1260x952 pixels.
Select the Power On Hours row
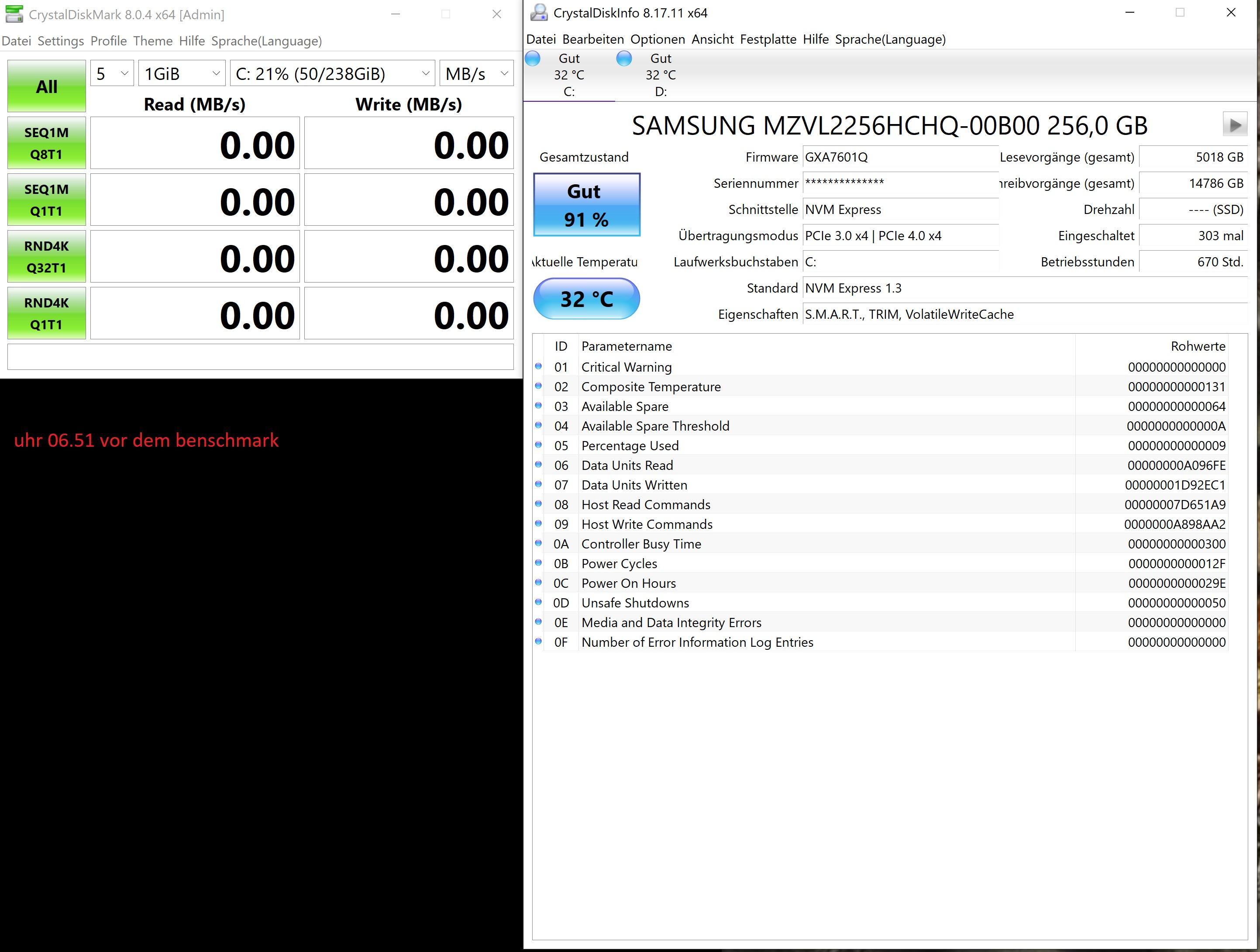tap(880, 583)
